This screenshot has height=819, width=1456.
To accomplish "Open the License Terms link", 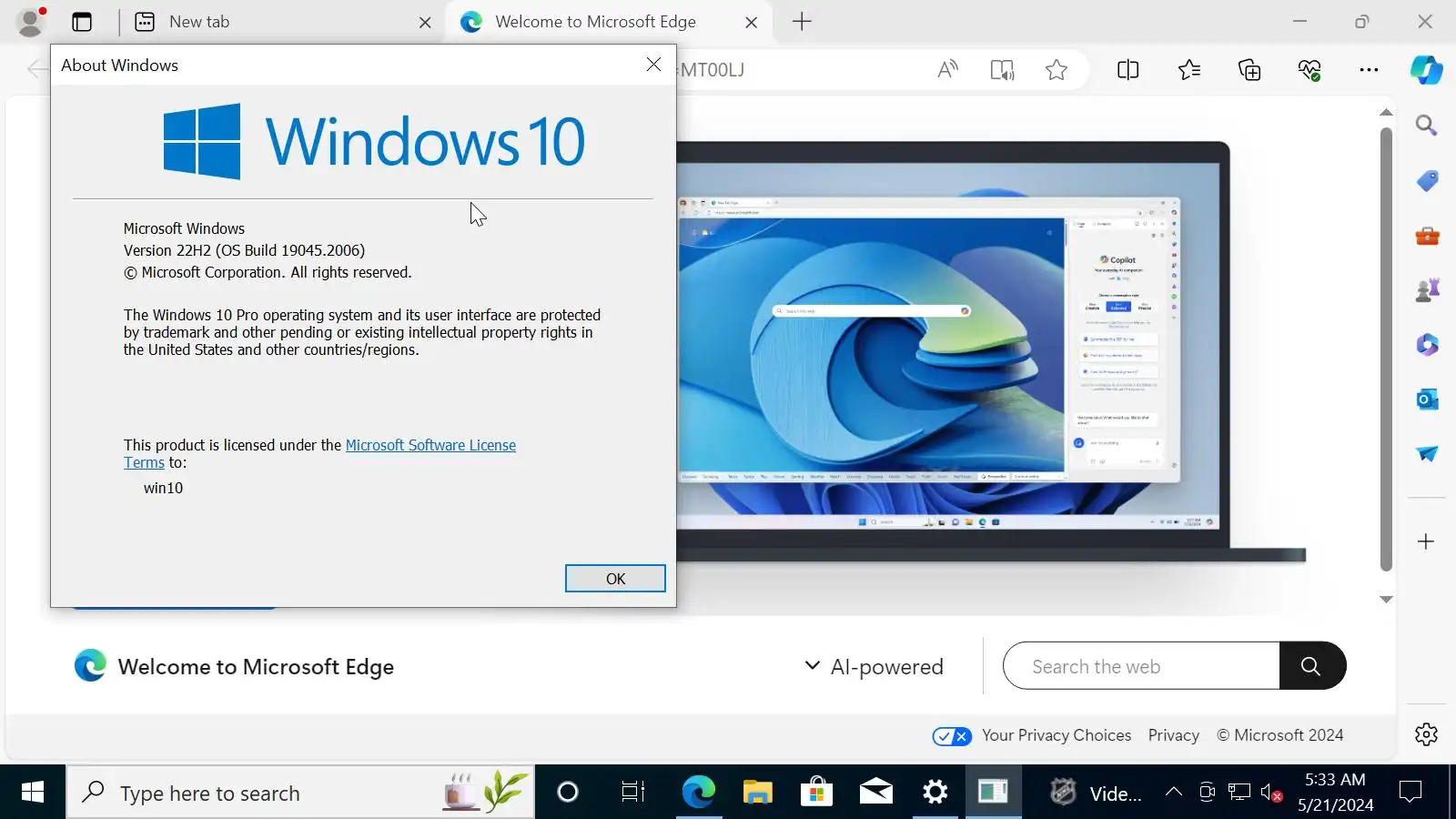I will (144, 462).
